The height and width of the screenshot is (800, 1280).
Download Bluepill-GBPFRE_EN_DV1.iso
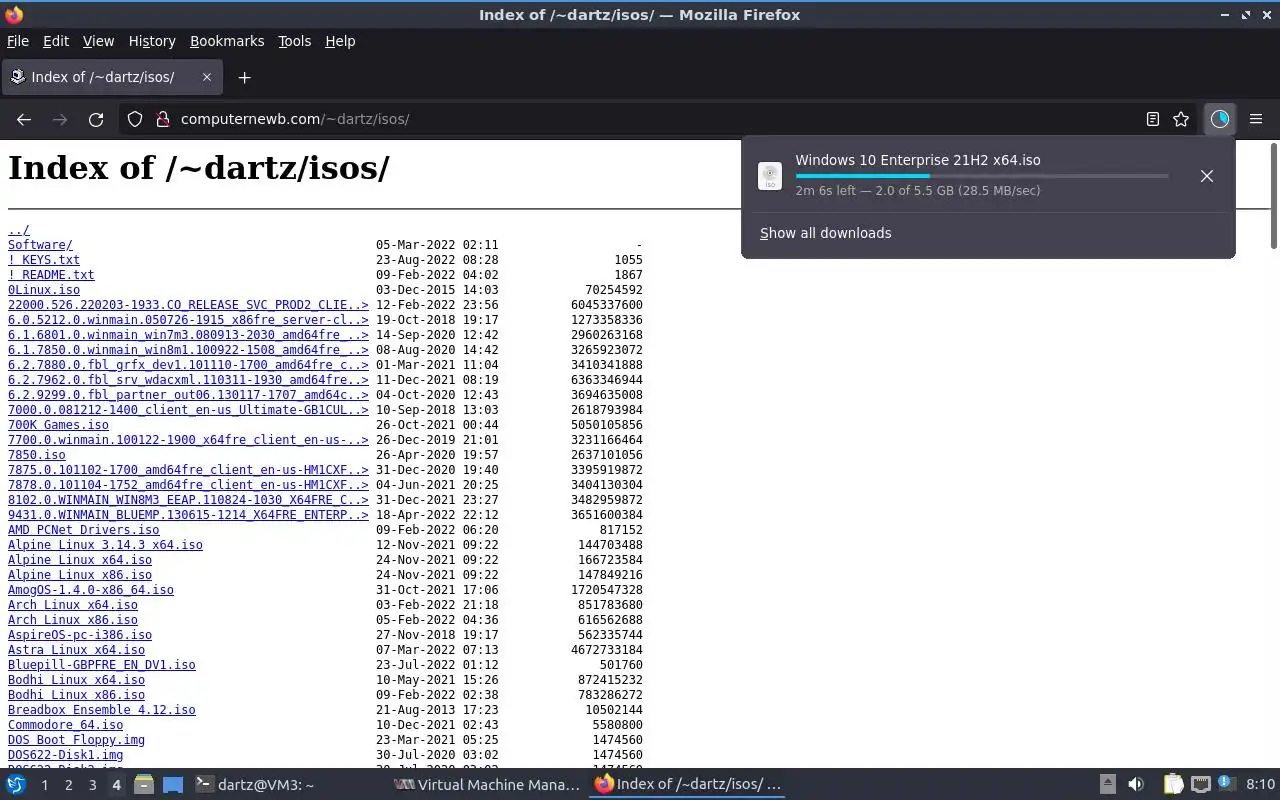pos(102,665)
